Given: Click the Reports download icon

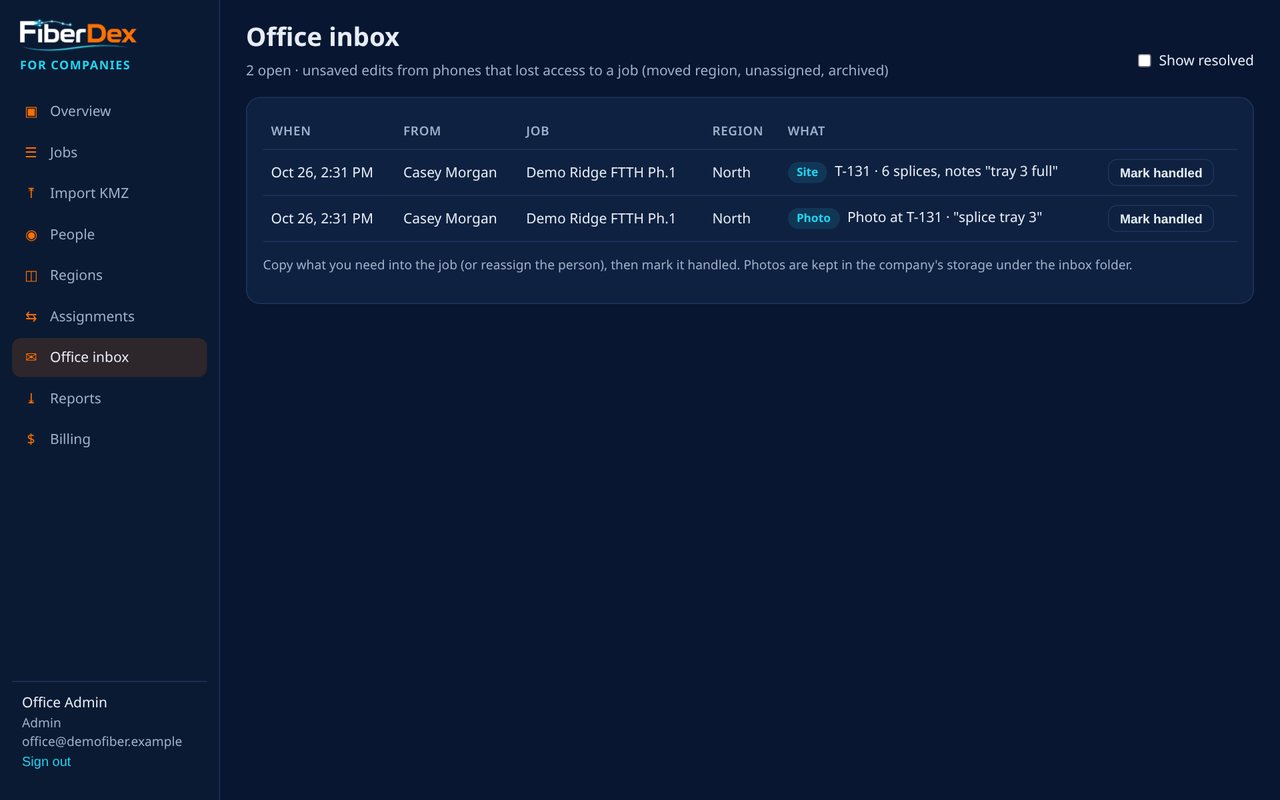Looking at the screenshot, I should coord(31,398).
